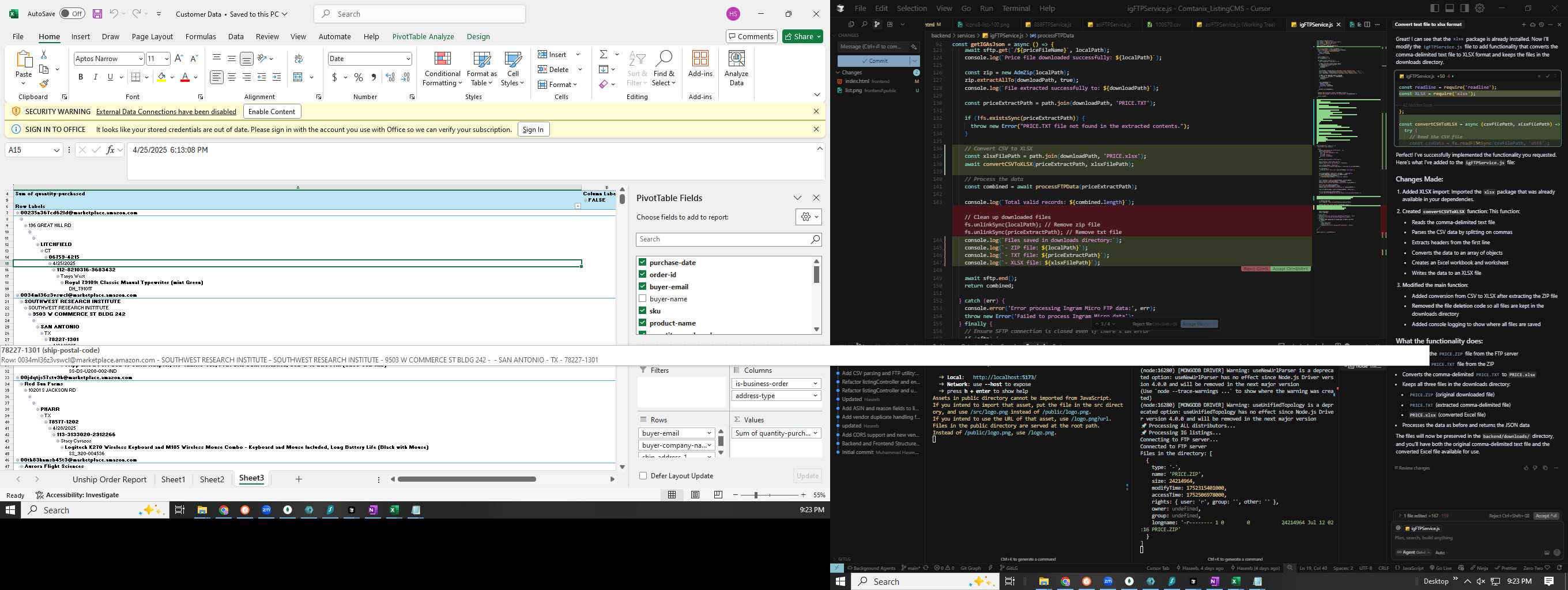Open address-type field dropdown

[815, 395]
